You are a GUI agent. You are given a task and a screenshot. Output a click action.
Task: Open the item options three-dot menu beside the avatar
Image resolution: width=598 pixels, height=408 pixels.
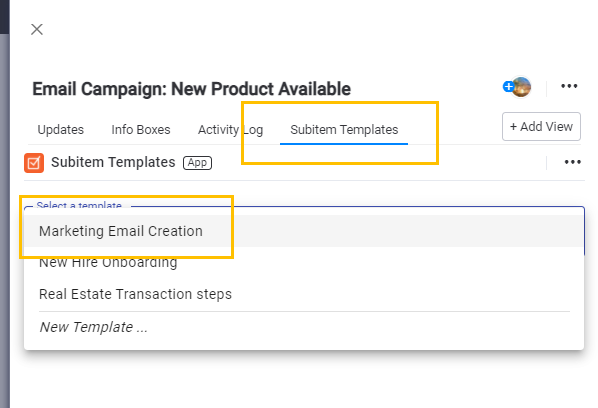(569, 86)
